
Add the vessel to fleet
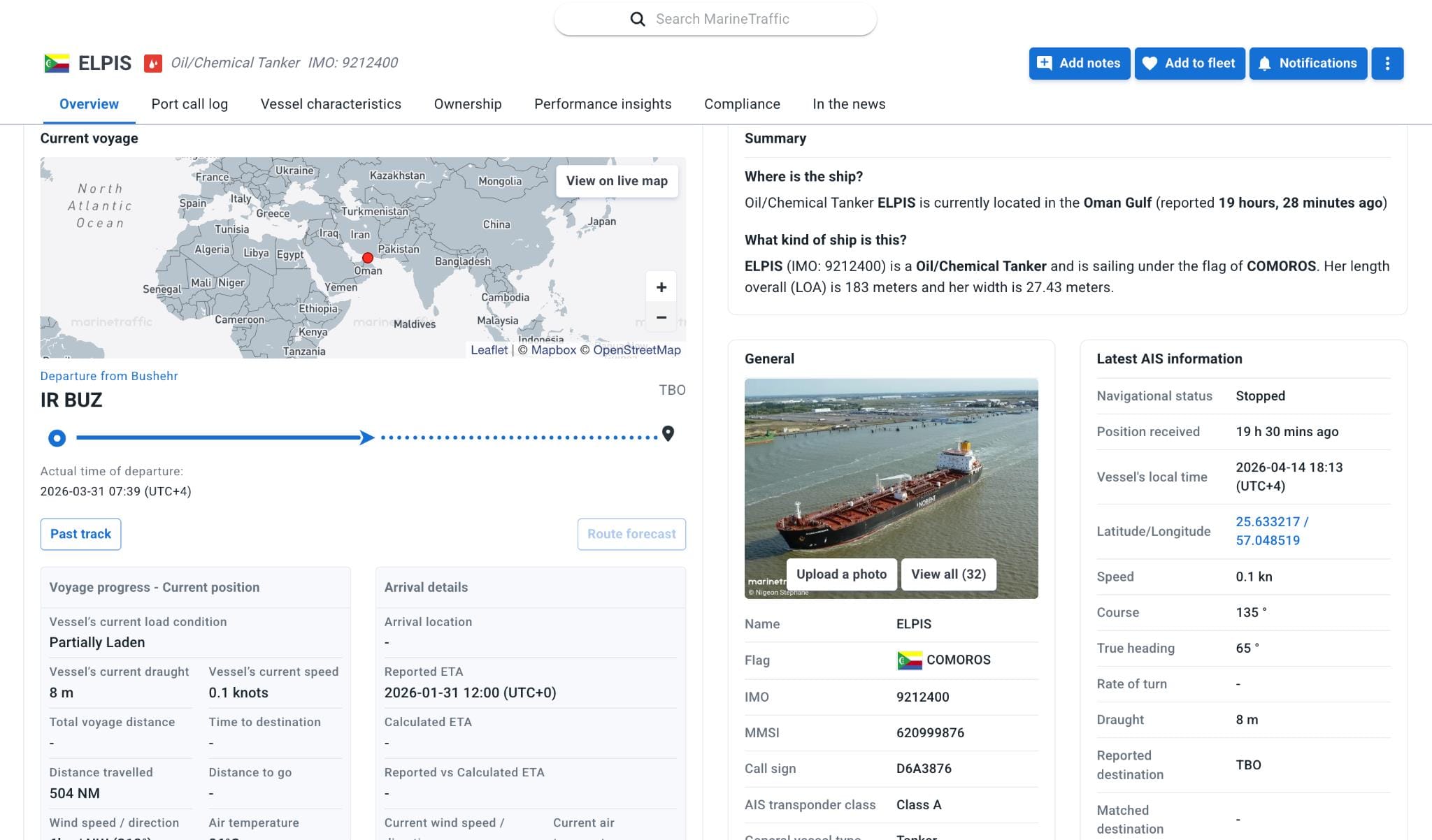(x=1189, y=64)
